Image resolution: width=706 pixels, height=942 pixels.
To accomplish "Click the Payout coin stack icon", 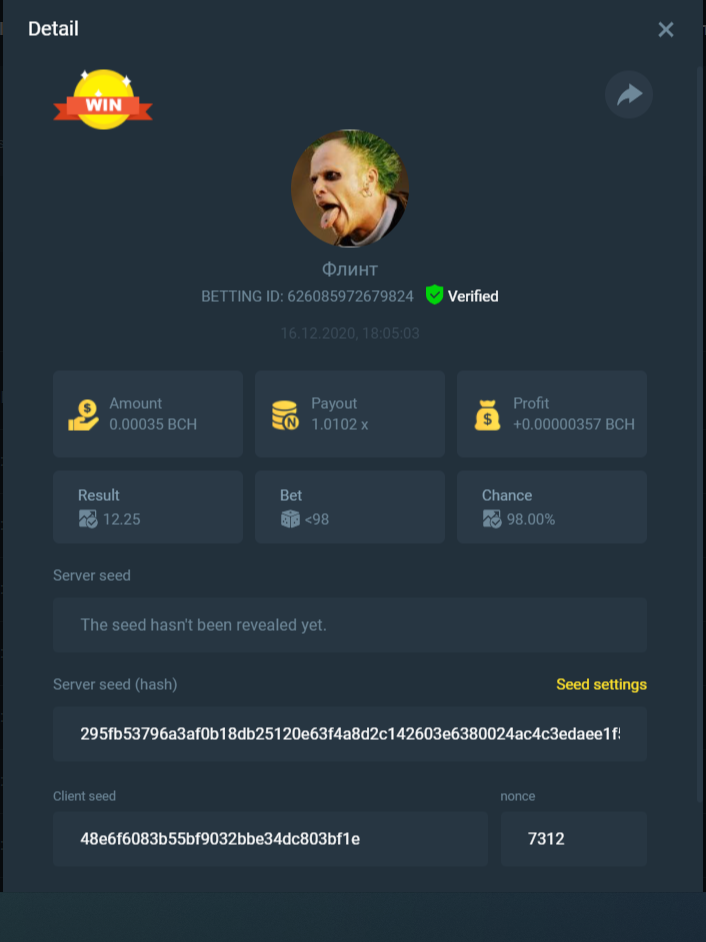I will coord(285,415).
